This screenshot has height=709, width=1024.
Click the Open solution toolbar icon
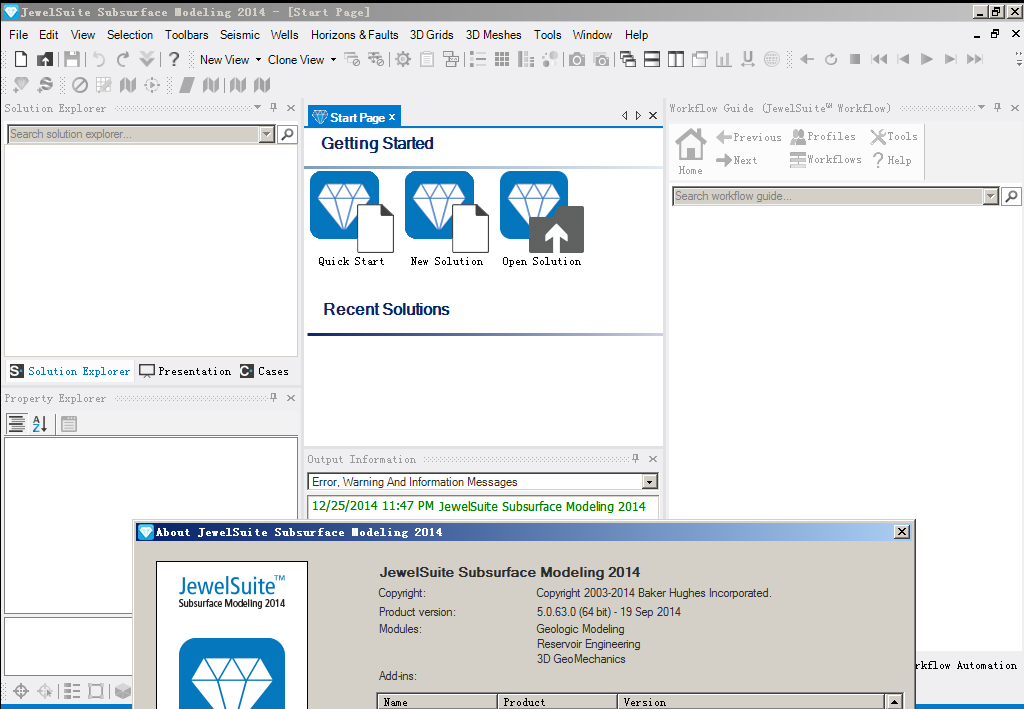[x=44, y=59]
